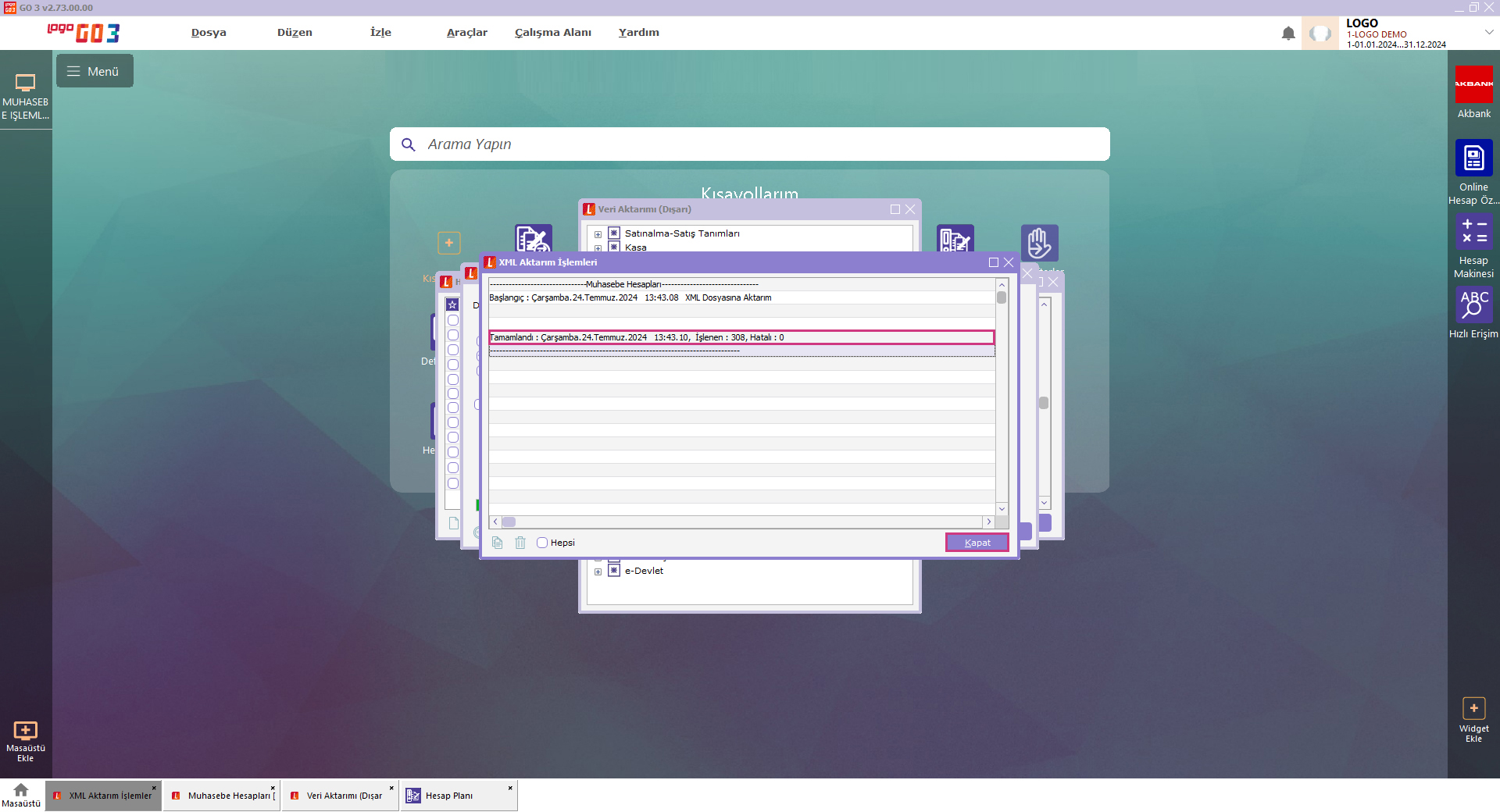Launch the Hesap Makinesi calculator

(1473, 232)
